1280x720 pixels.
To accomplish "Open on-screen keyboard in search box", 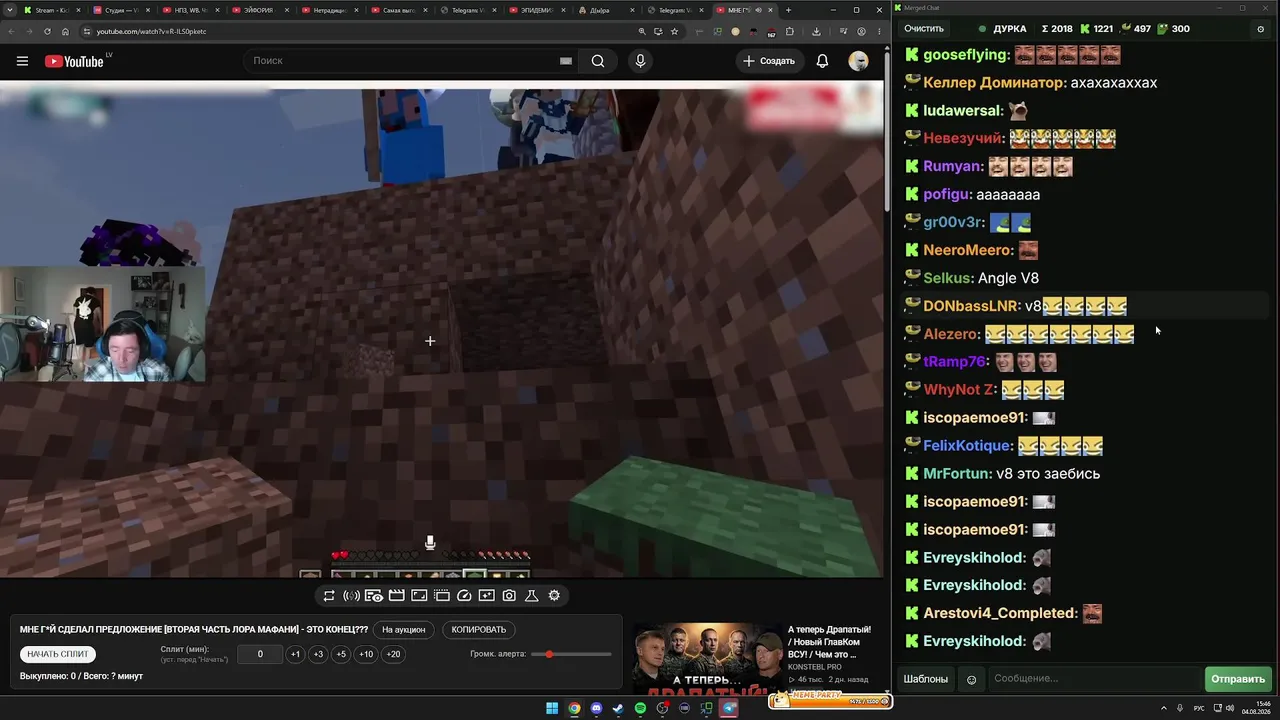I will [566, 61].
